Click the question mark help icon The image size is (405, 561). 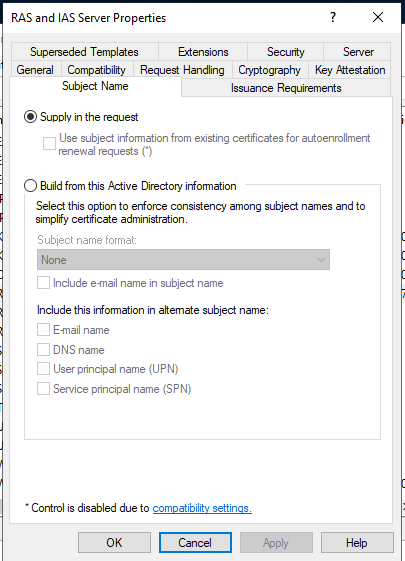point(333,17)
